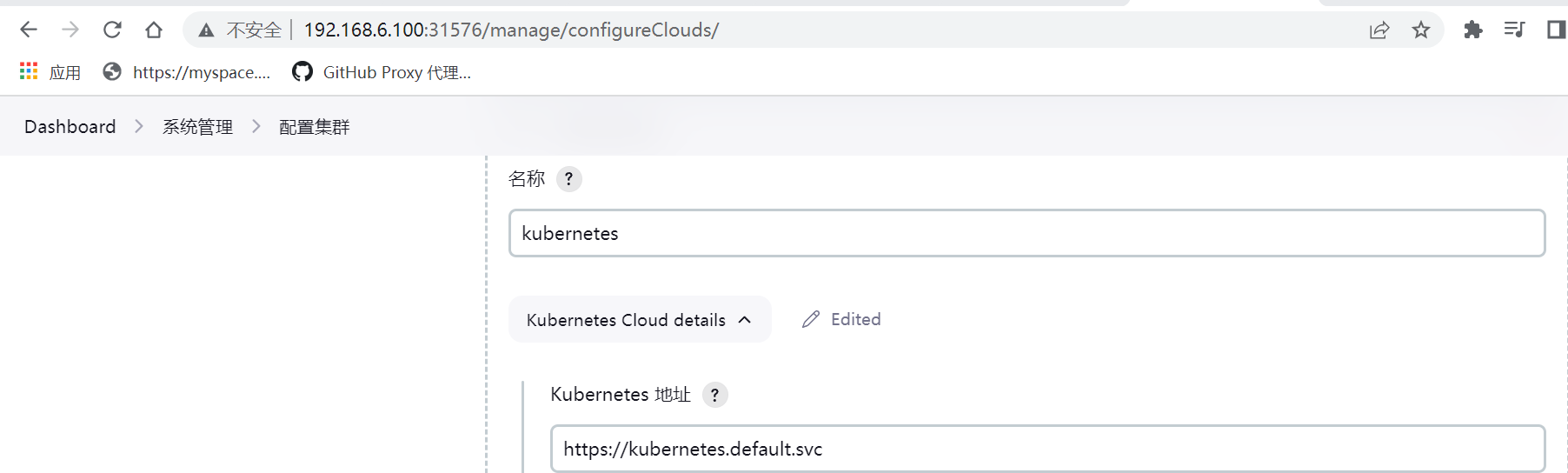This screenshot has height=473, width=1568.
Task: Show help for 名称 field
Action: tap(568, 179)
